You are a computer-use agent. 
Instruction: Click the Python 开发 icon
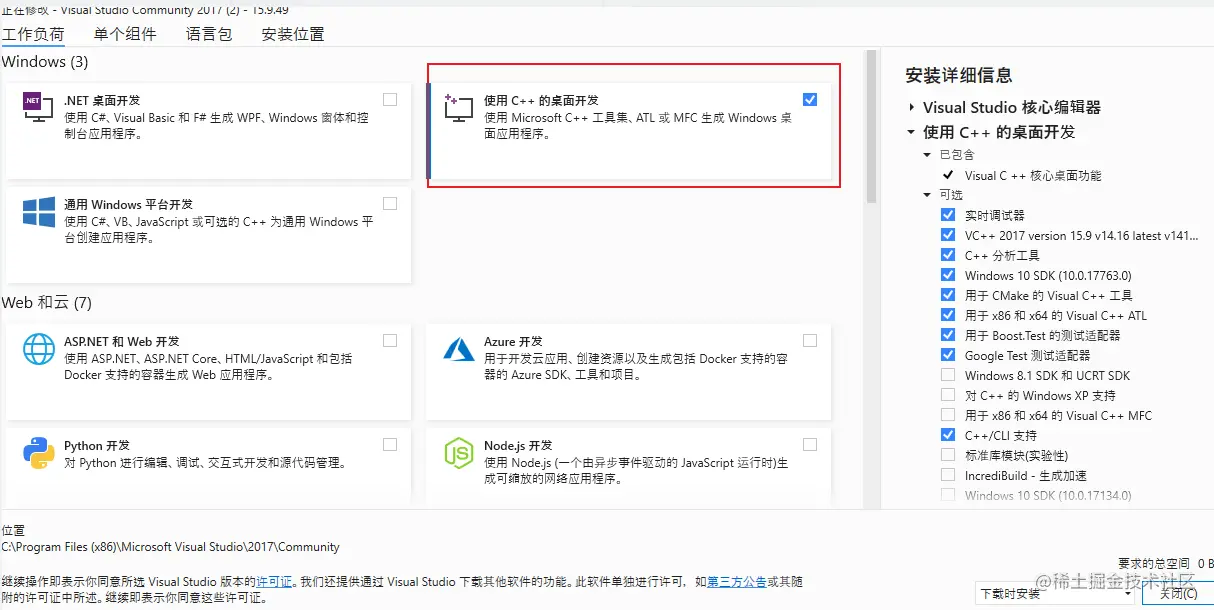38,453
